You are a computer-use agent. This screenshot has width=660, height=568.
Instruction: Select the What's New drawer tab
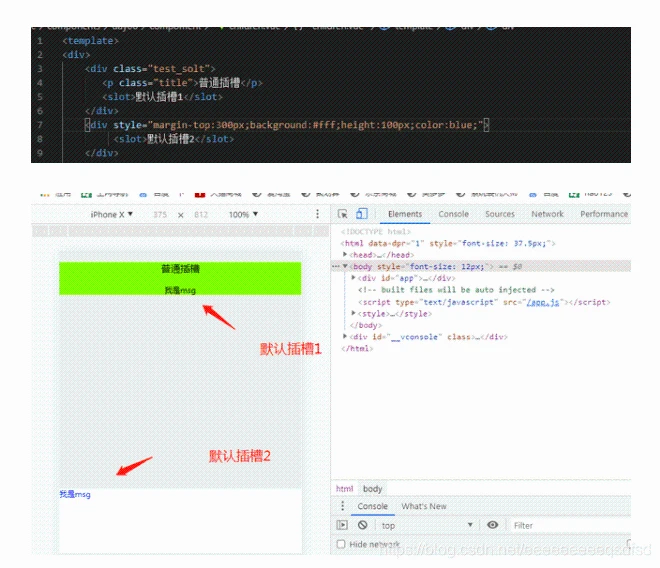pos(424,506)
